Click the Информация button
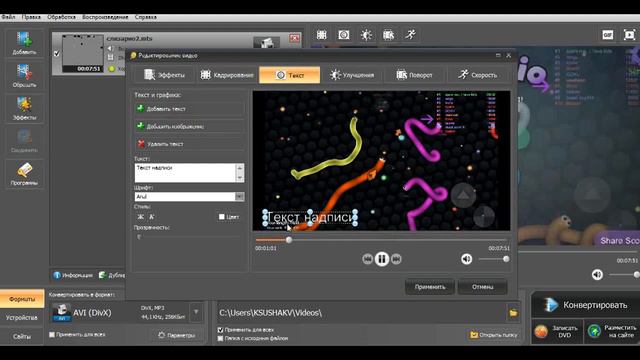This screenshot has width=640, height=360. (73, 275)
